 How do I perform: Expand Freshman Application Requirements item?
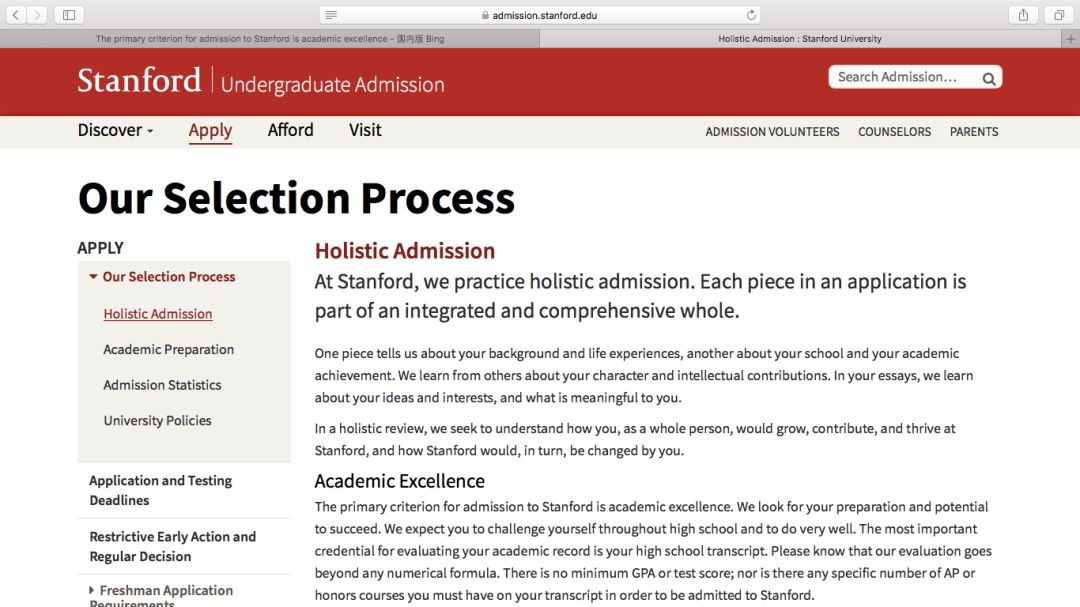pyautogui.click(x=92, y=590)
